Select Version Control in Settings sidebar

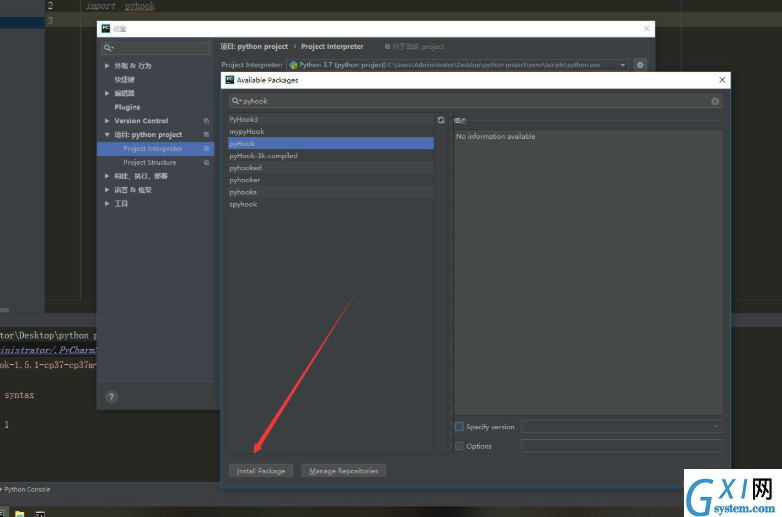141,121
